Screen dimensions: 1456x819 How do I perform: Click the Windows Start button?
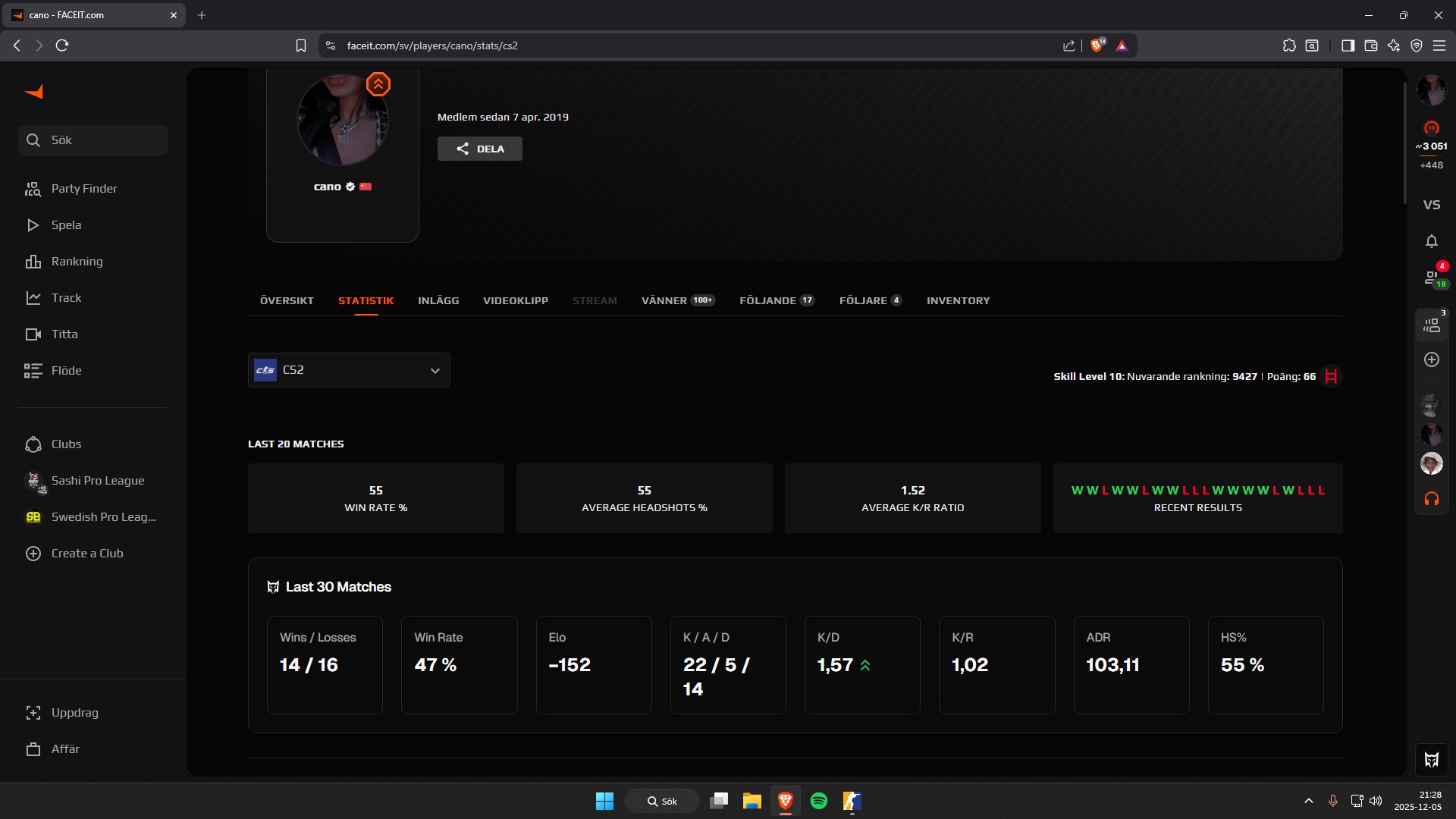(x=604, y=801)
